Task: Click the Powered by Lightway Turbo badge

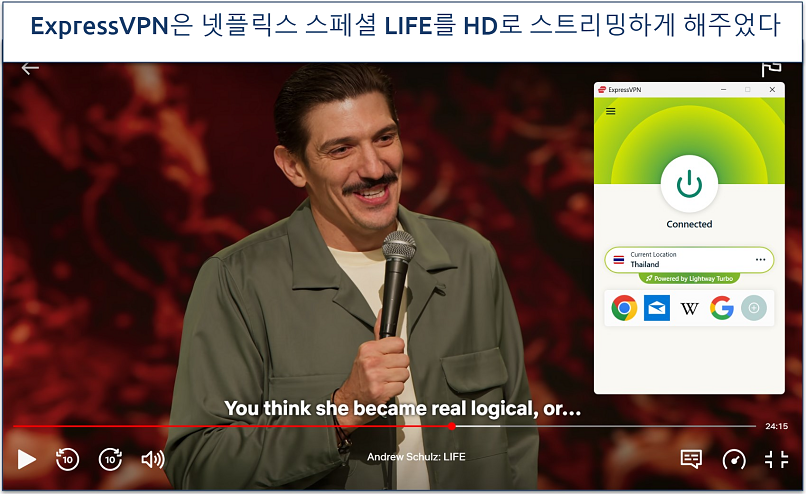Action: click(689, 279)
